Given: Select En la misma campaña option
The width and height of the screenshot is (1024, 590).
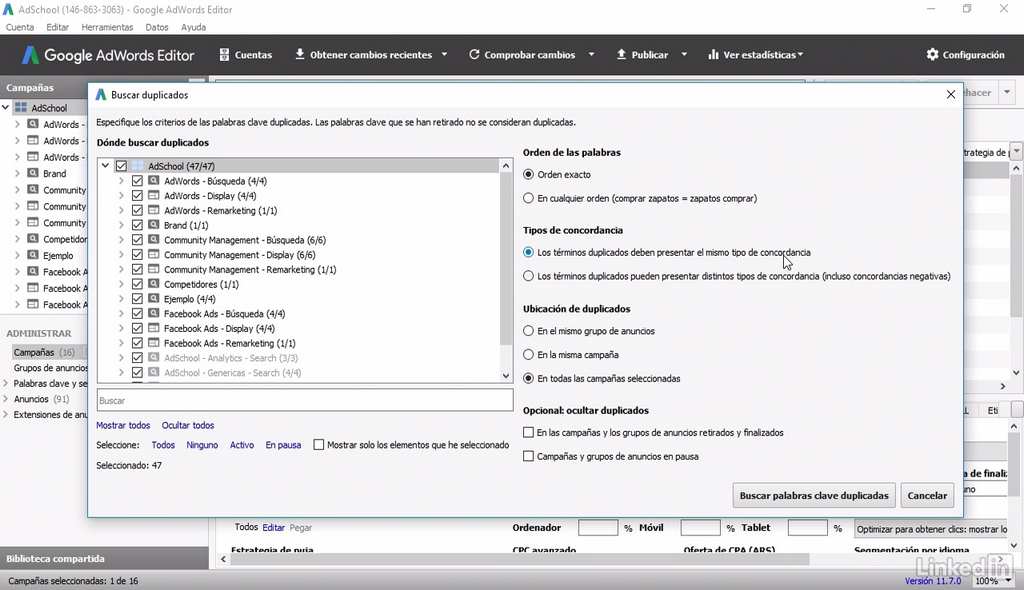Looking at the screenshot, I should [528, 354].
